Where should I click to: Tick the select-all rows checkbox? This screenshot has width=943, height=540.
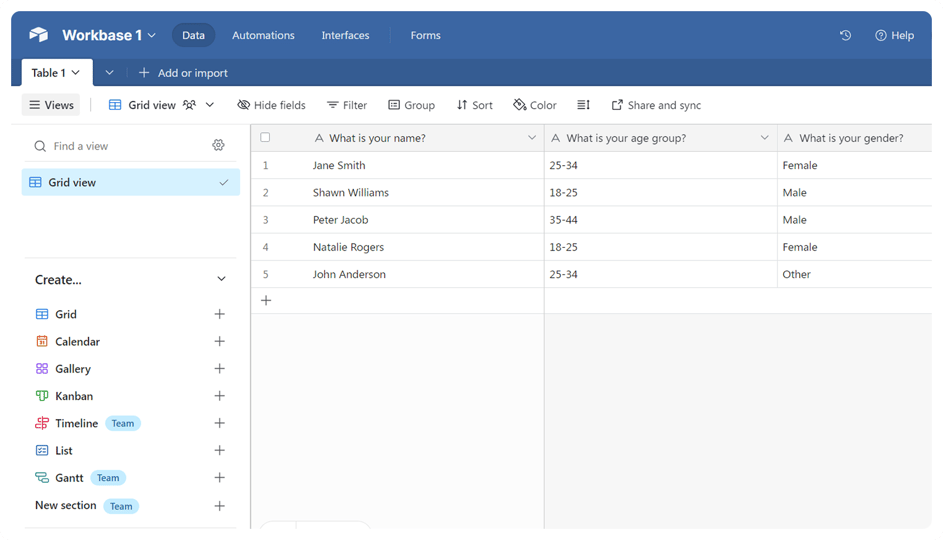[x=265, y=138]
